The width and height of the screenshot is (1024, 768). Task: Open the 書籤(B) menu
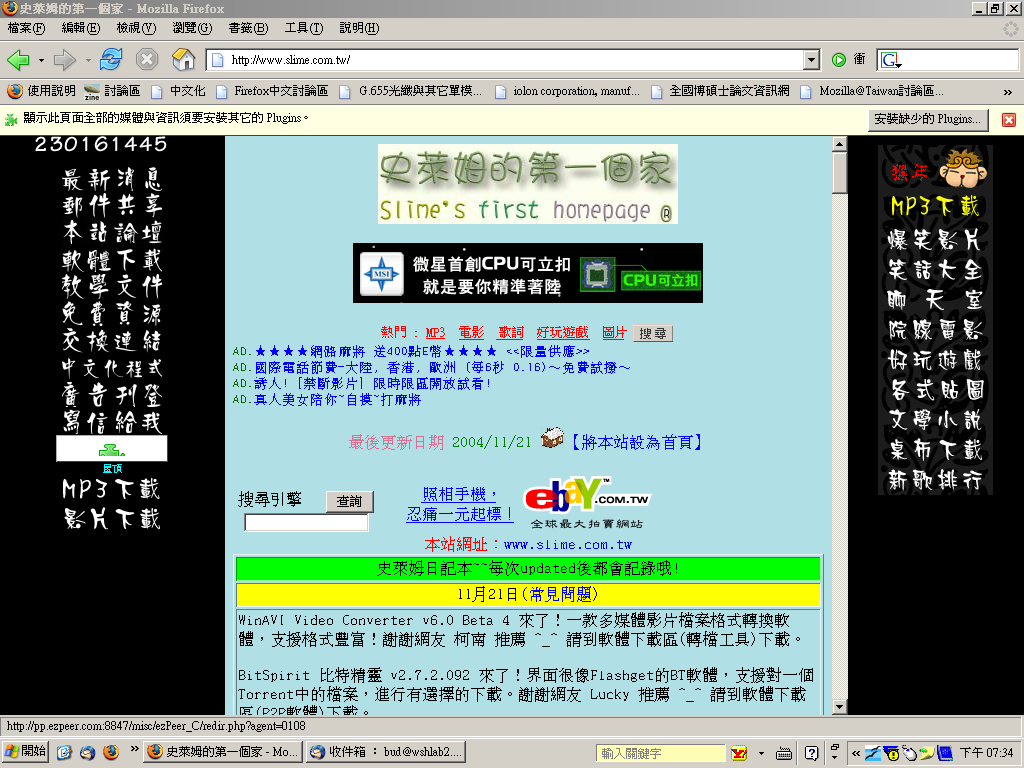tap(248, 28)
